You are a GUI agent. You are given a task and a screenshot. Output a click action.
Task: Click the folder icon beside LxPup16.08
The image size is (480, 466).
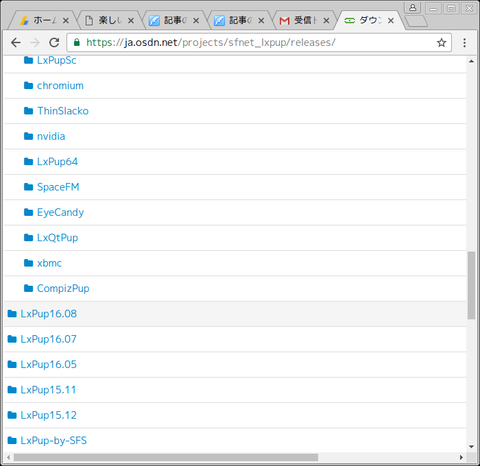[12, 314]
